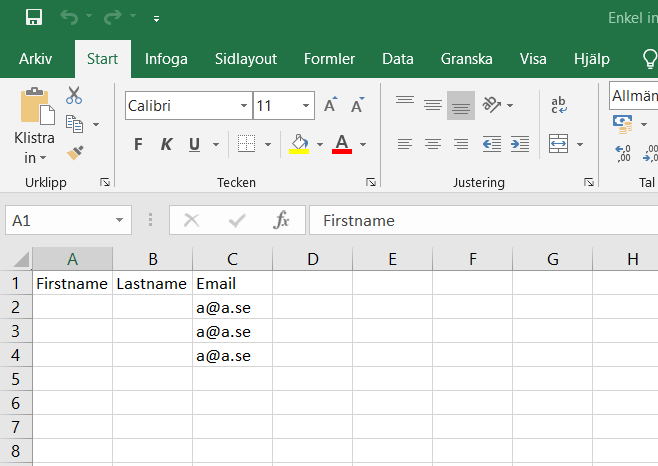Screen dimensions: 658x466
Task: Click the Klistra in paste clipboard icon
Action: point(37,106)
